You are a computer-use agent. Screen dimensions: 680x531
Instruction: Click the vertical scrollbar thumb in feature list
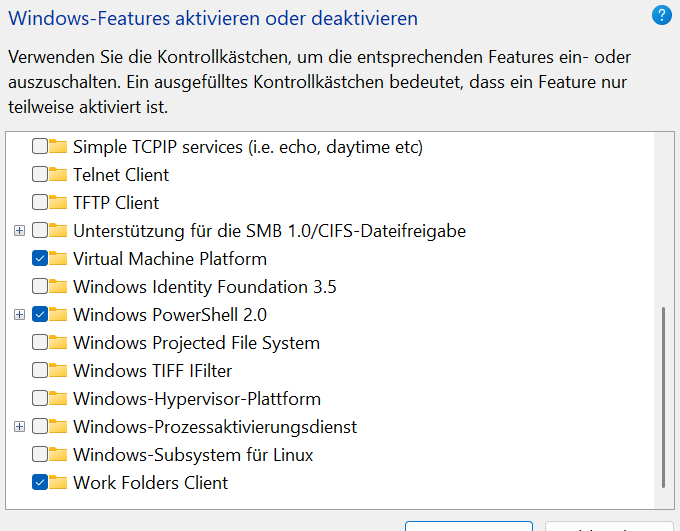tap(664, 397)
